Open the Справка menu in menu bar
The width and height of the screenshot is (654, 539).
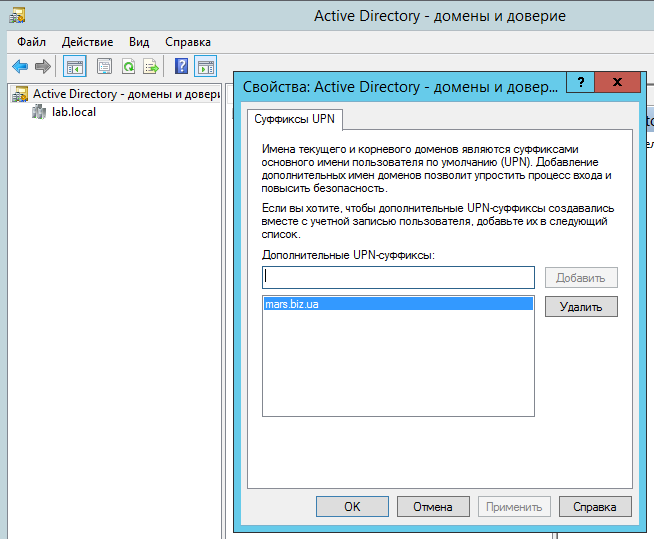pyautogui.click(x=187, y=42)
